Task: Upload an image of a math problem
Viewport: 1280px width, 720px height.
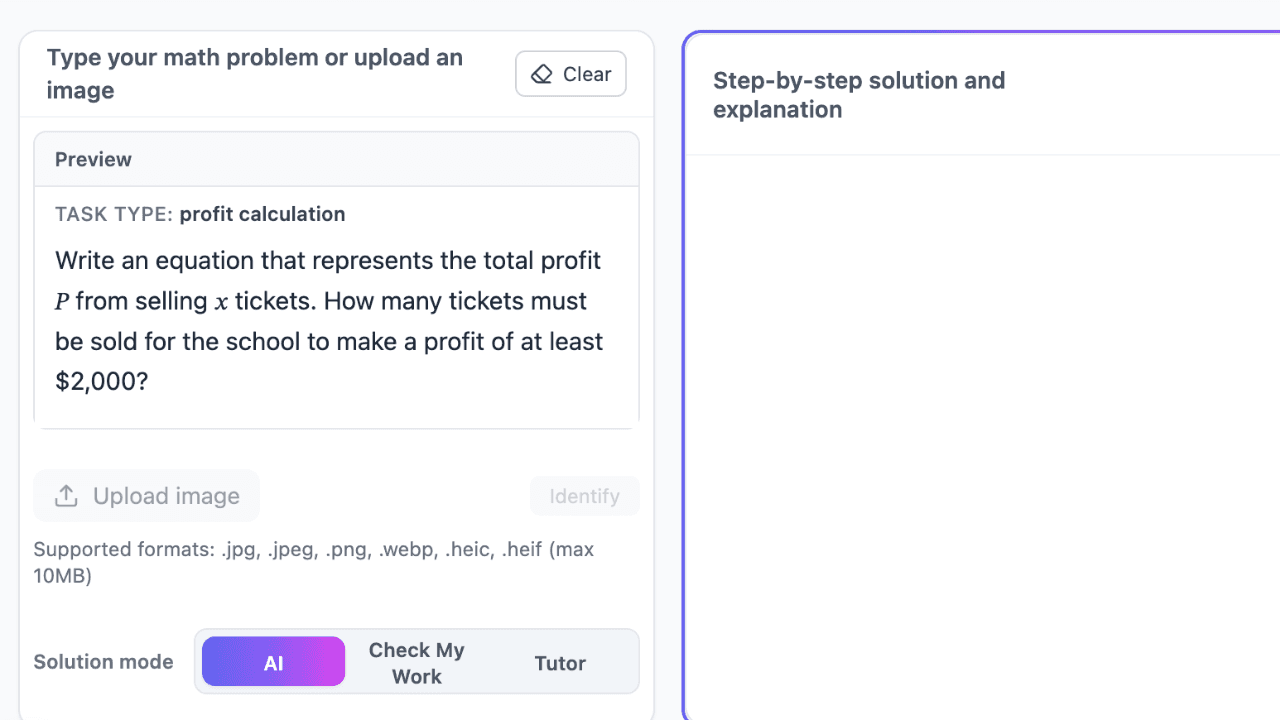Action: coord(146,495)
